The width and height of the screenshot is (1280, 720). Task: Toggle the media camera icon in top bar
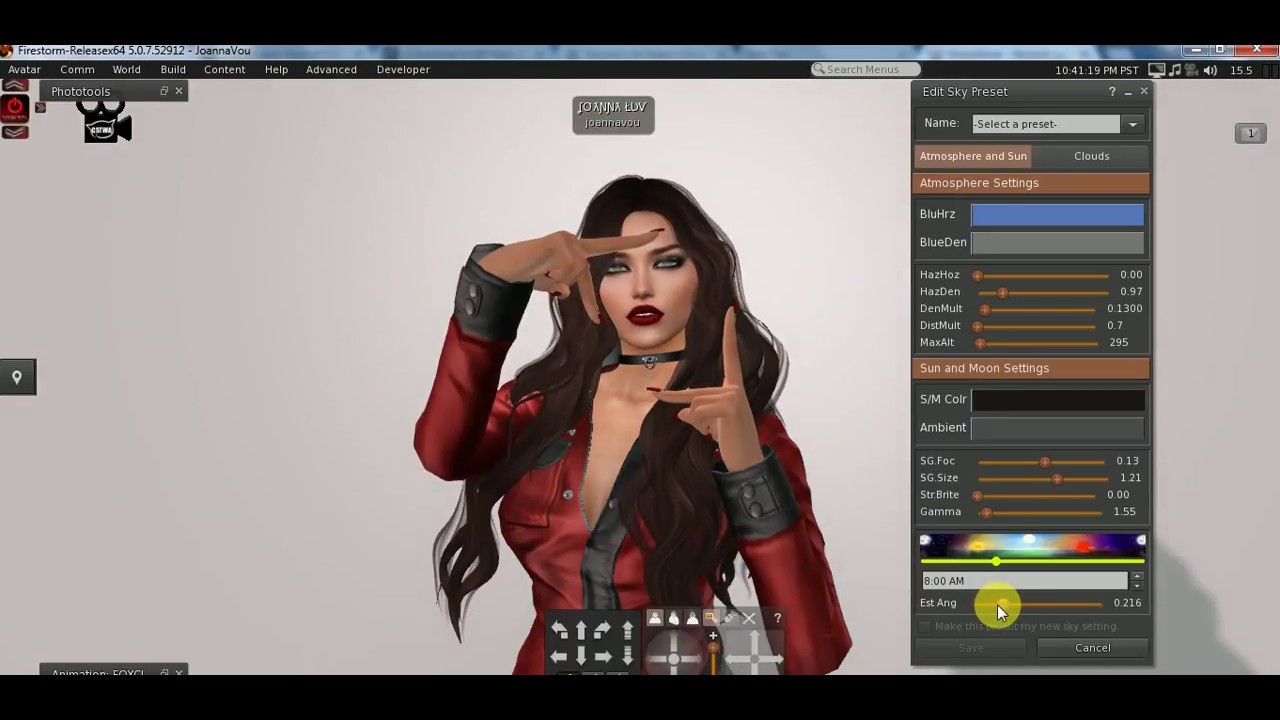[x=1192, y=70]
